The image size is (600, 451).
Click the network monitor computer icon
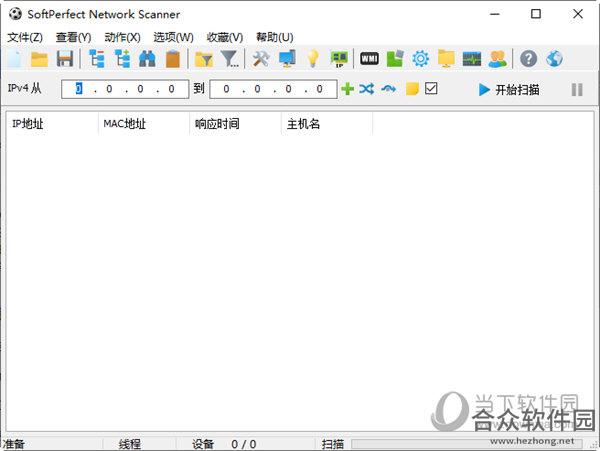pyautogui.click(x=287, y=59)
